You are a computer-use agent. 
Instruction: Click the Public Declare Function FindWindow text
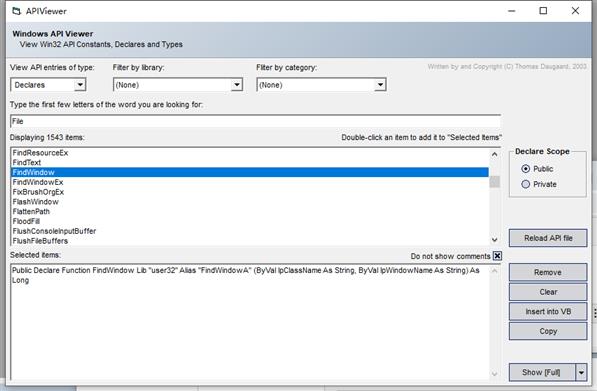pos(245,275)
